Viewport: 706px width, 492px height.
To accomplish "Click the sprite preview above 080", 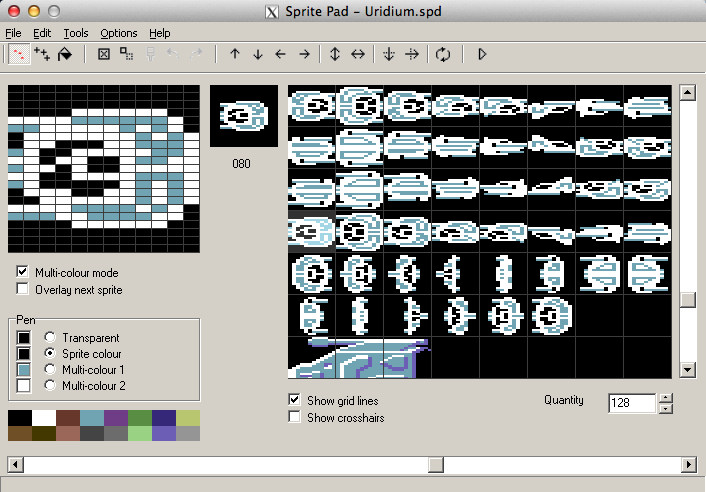I will tap(244, 116).
